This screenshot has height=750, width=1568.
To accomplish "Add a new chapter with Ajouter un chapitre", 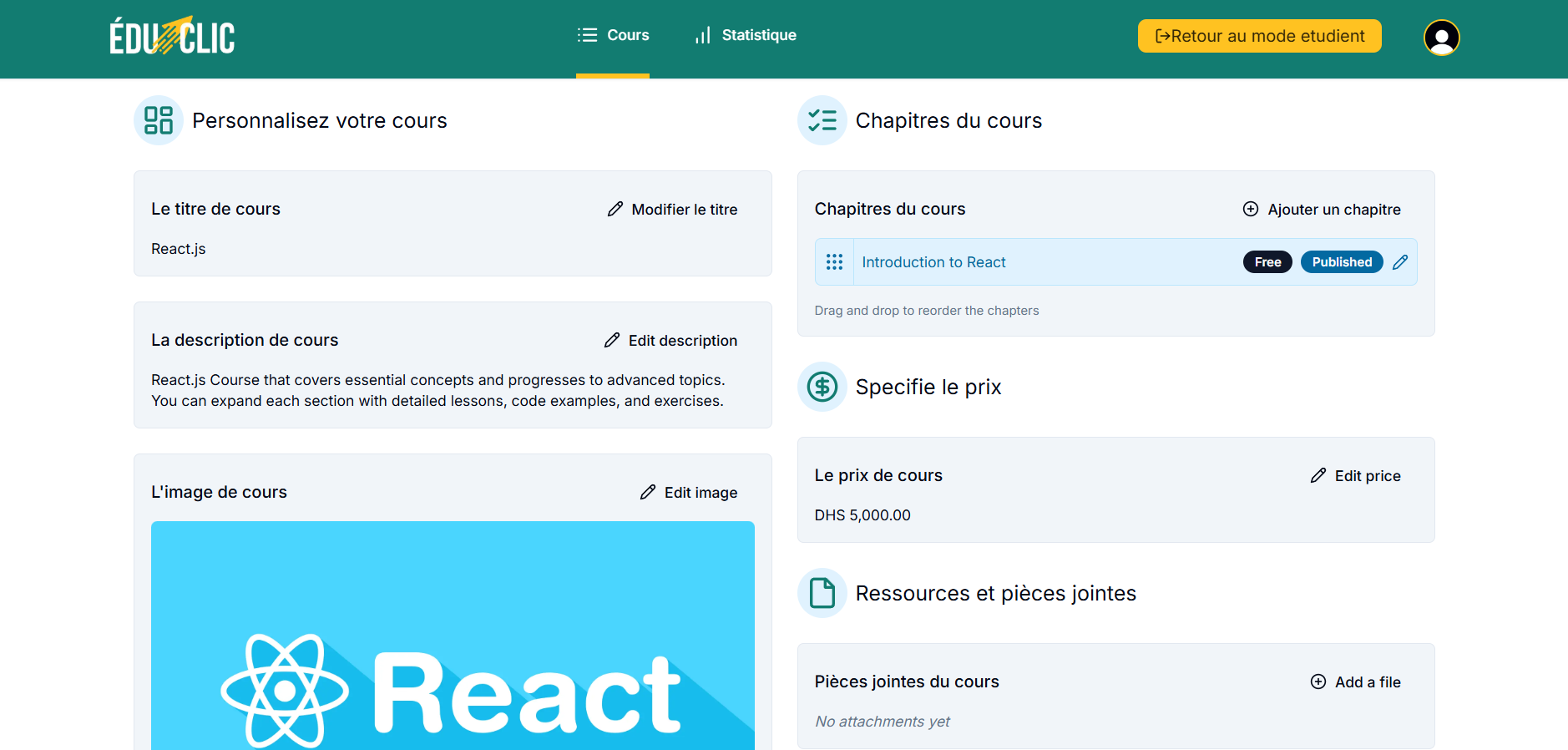I will point(1322,210).
